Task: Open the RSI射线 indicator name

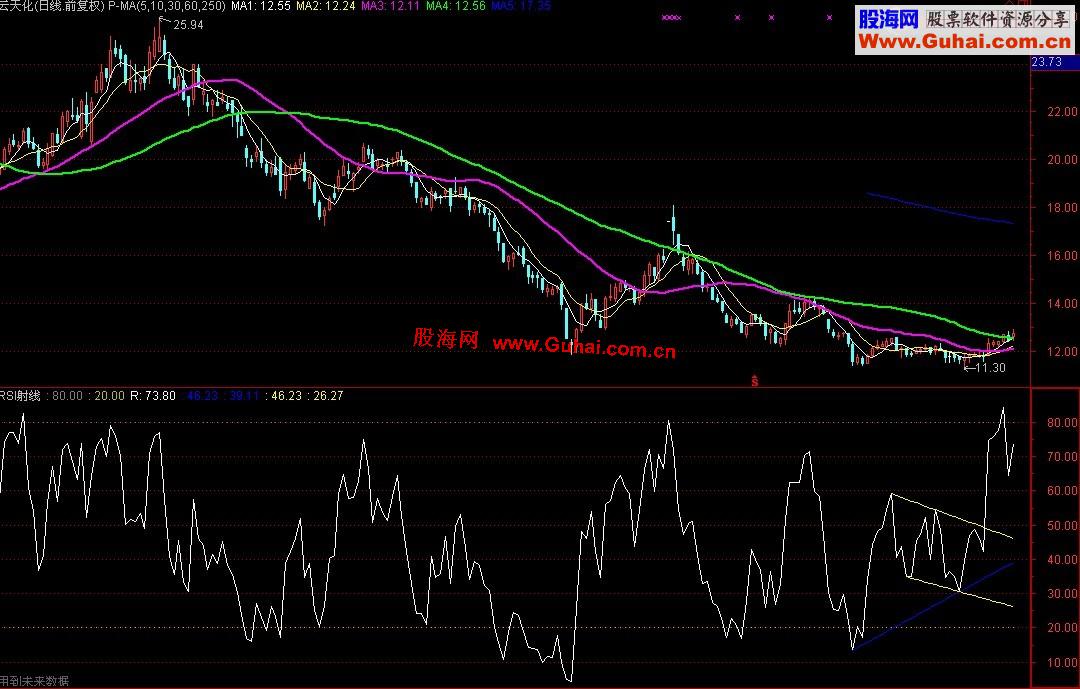Action: tap(20, 395)
